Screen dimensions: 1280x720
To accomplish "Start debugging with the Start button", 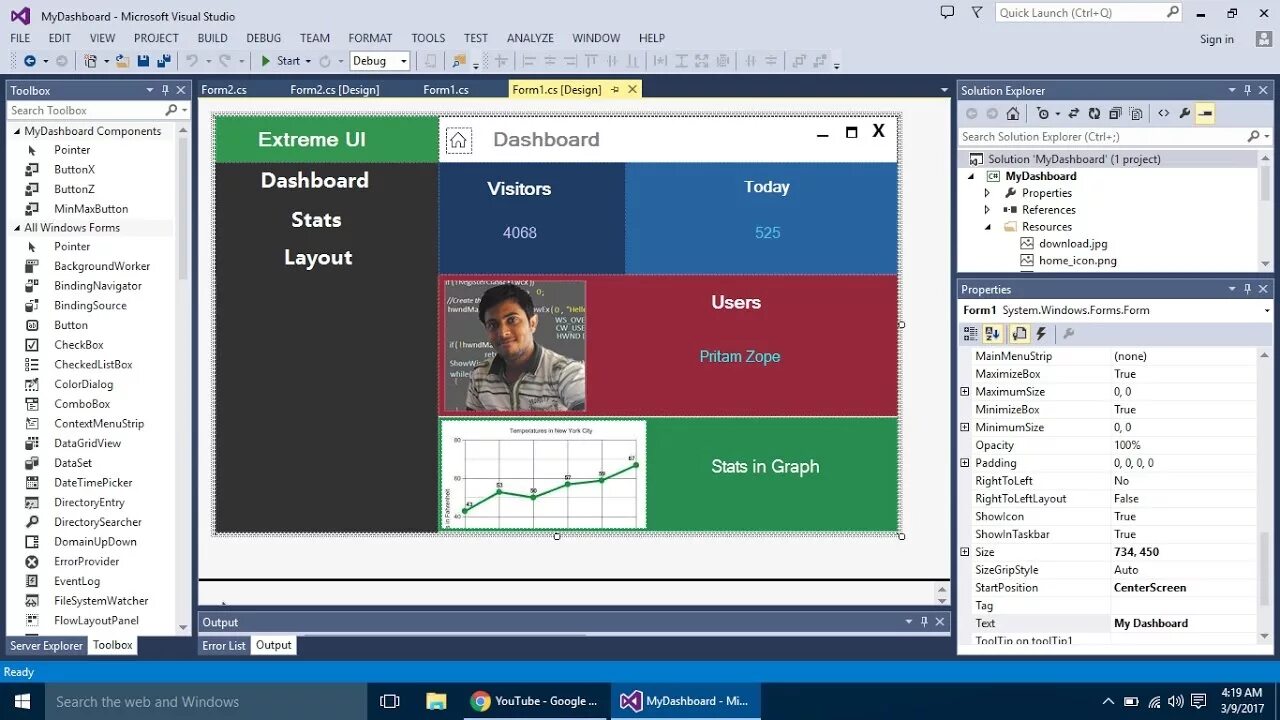I will (280, 61).
